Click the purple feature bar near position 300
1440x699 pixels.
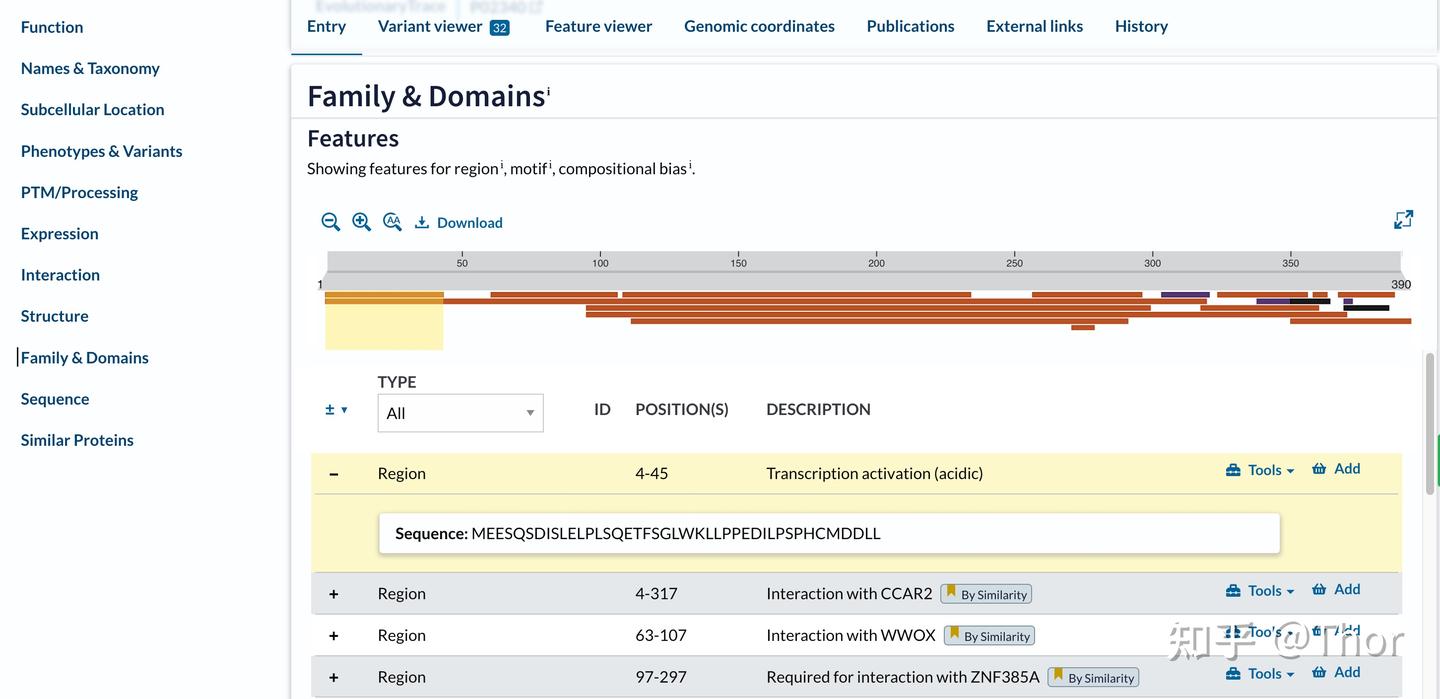pos(1185,295)
